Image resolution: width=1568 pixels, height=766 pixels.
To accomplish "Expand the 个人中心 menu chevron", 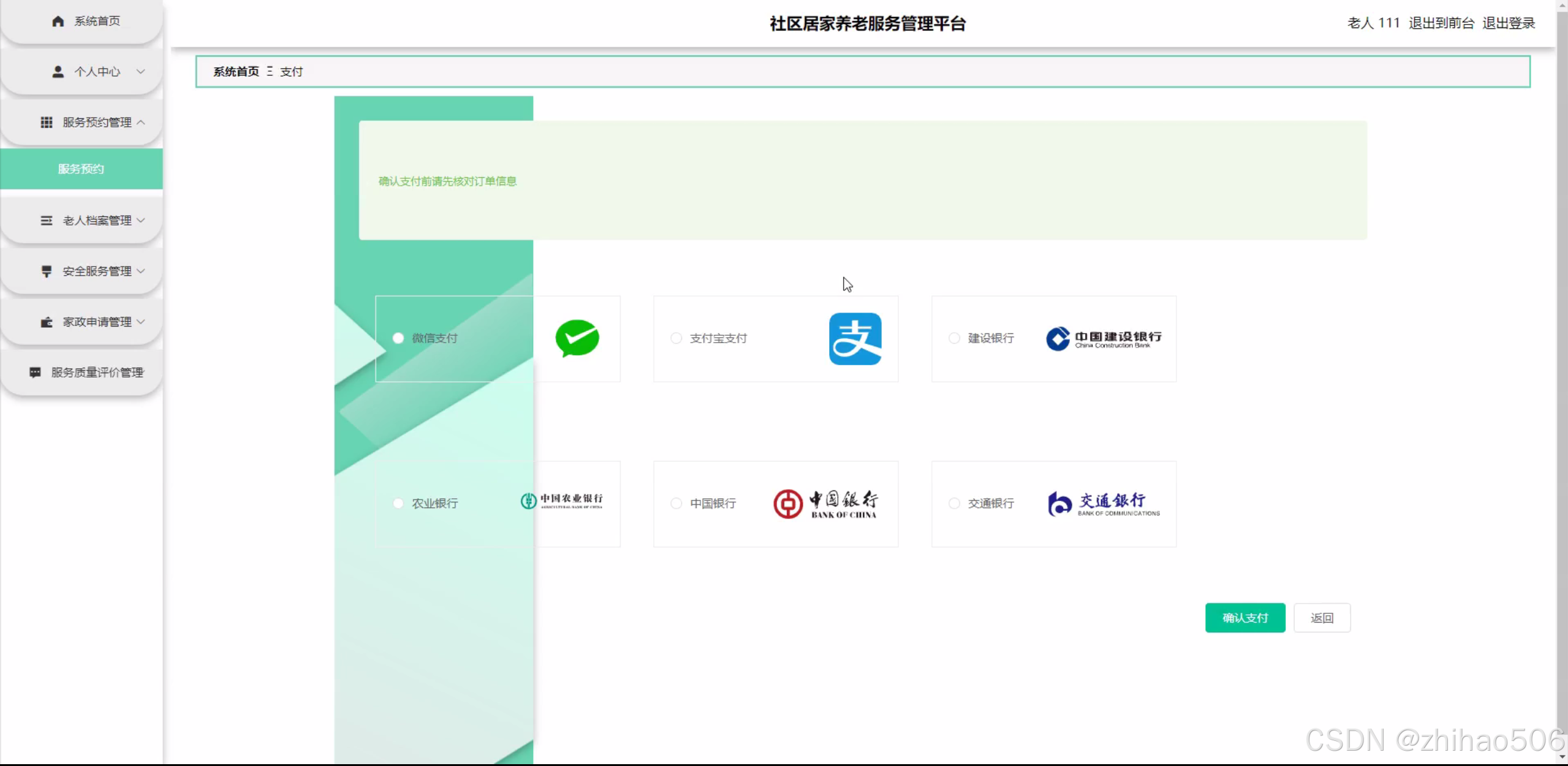I will [141, 72].
